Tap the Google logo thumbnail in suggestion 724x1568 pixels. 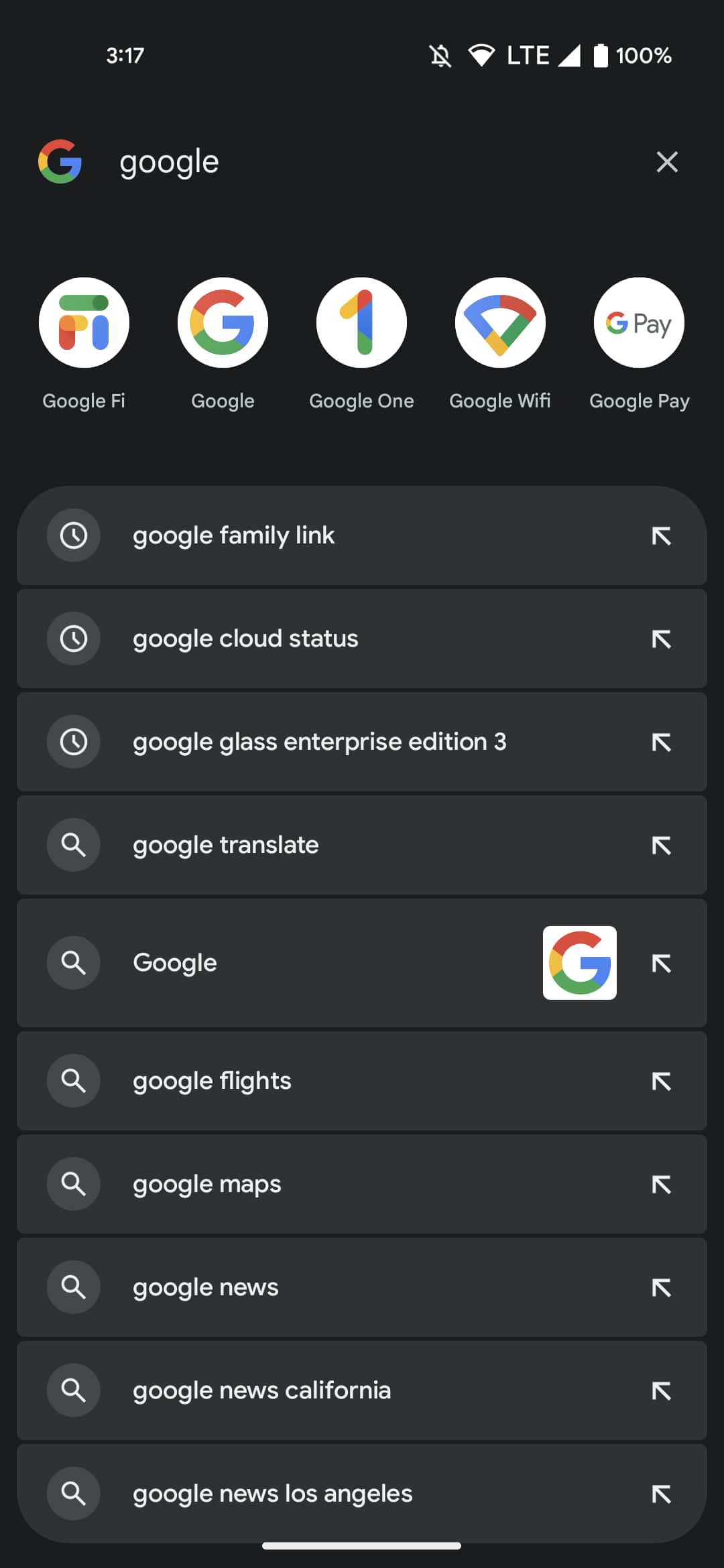[x=580, y=963]
